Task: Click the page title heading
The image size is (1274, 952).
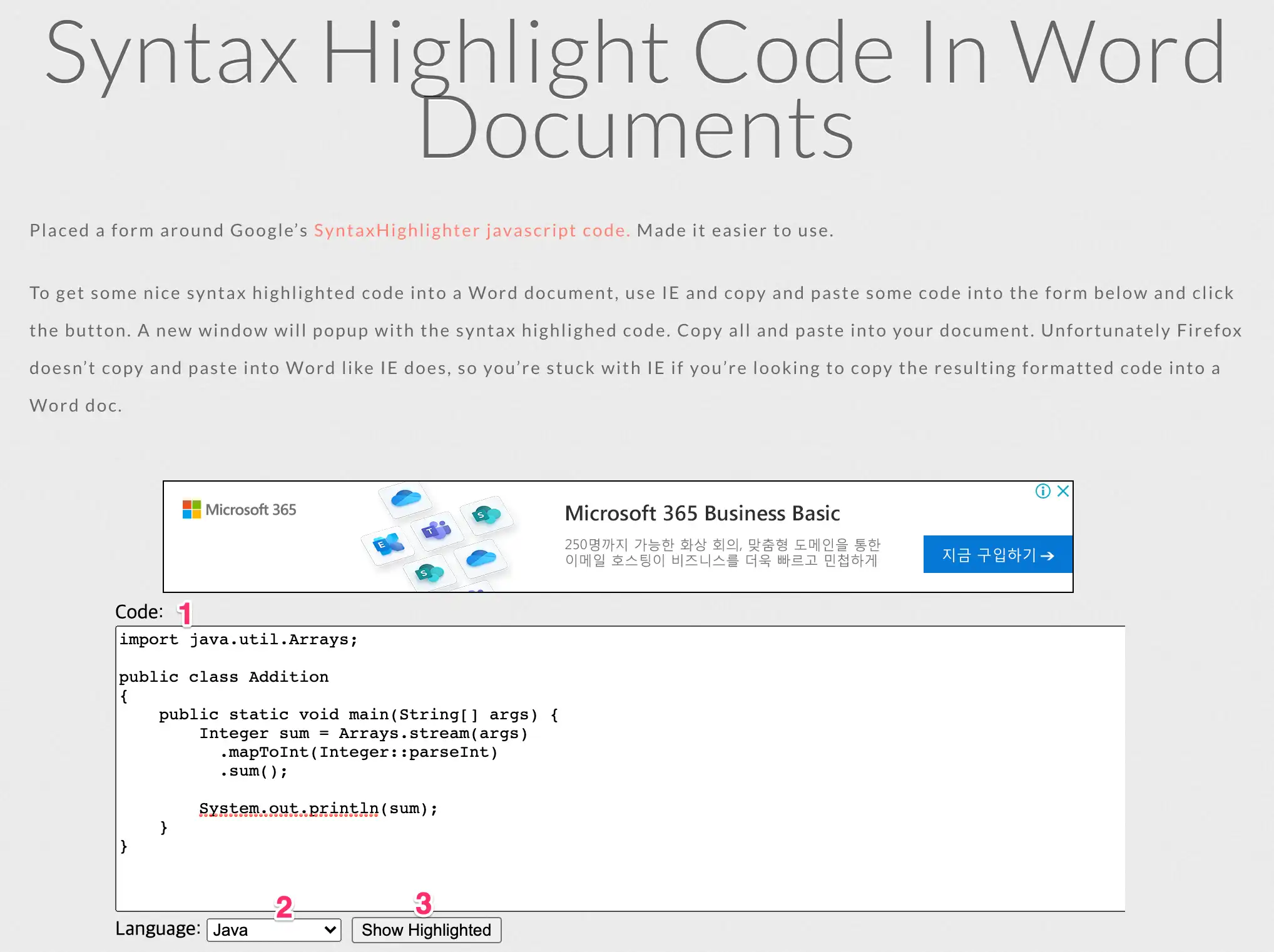Action: pyautogui.click(x=636, y=89)
